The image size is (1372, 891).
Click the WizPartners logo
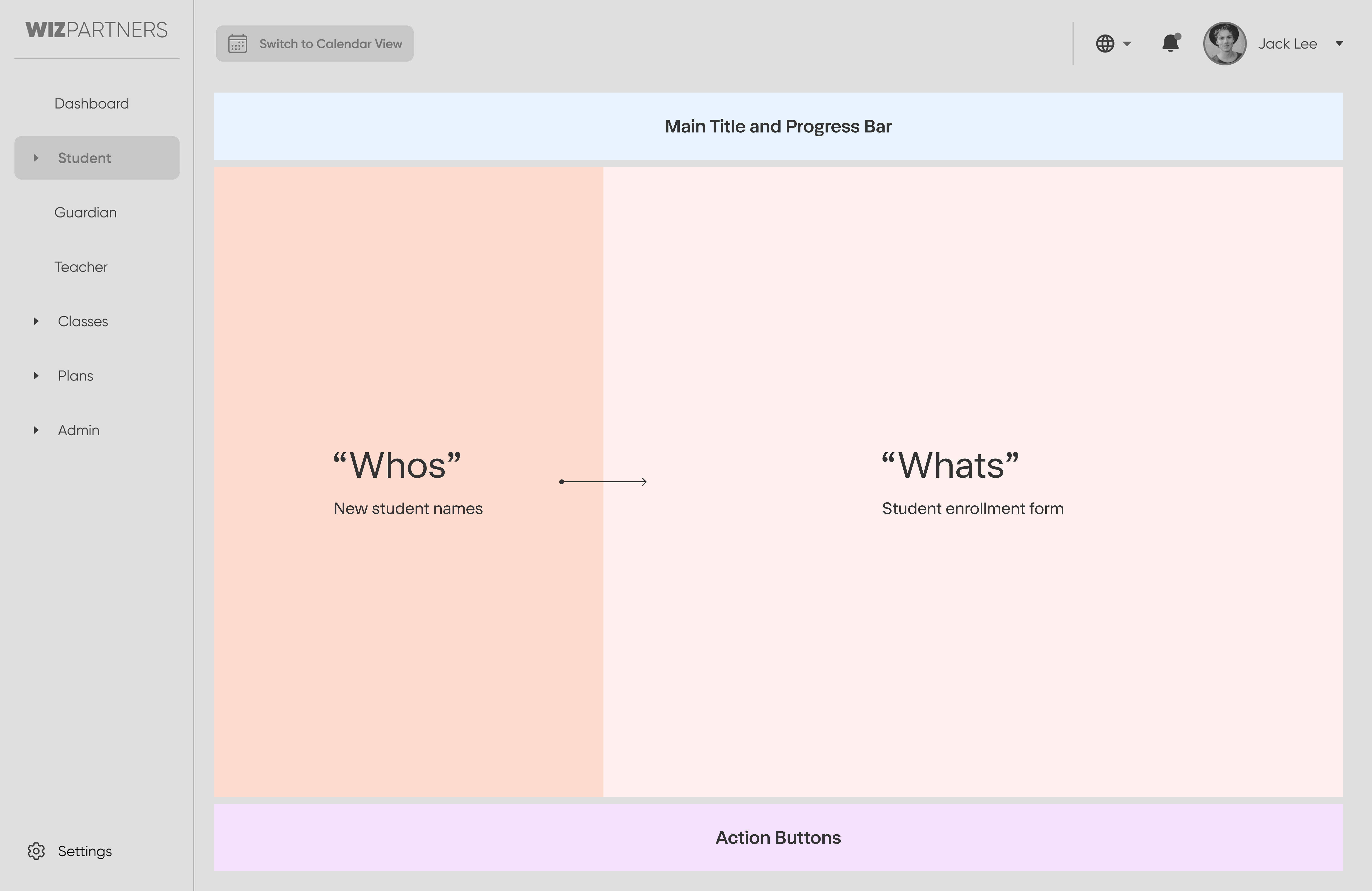point(96,30)
